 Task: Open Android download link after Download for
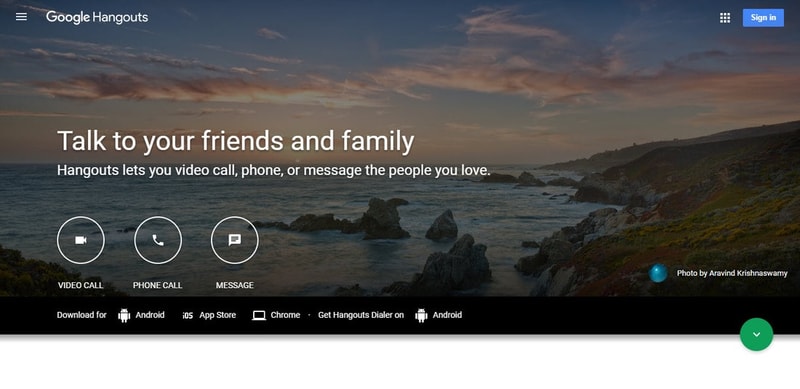pos(150,315)
